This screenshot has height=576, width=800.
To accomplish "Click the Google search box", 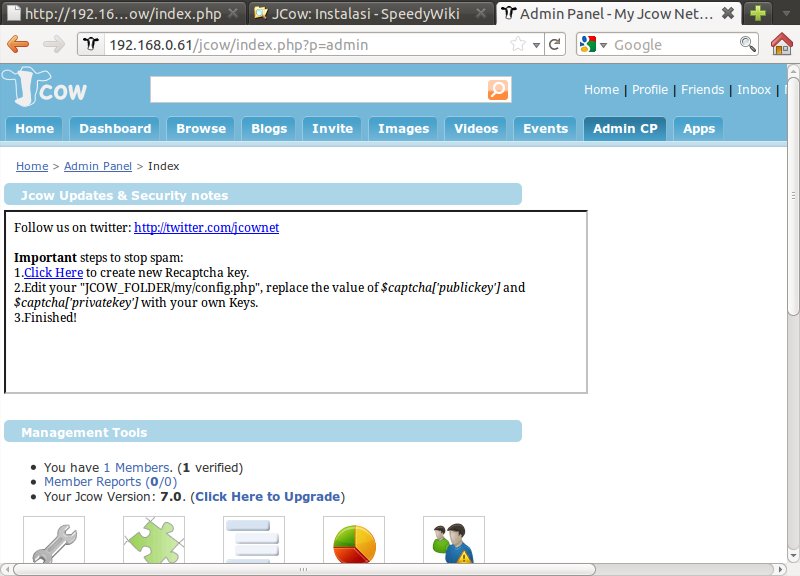I will 673,44.
